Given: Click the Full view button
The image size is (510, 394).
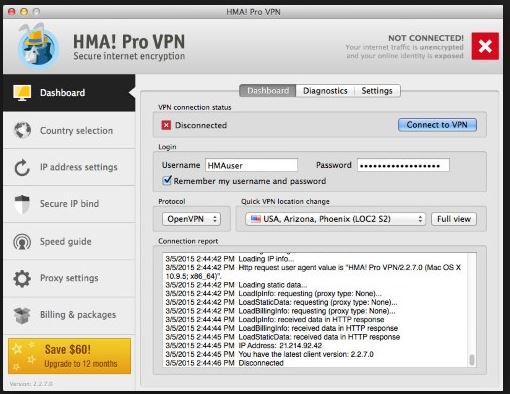Looking at the screenshot, I should click(x=454, y=219).
